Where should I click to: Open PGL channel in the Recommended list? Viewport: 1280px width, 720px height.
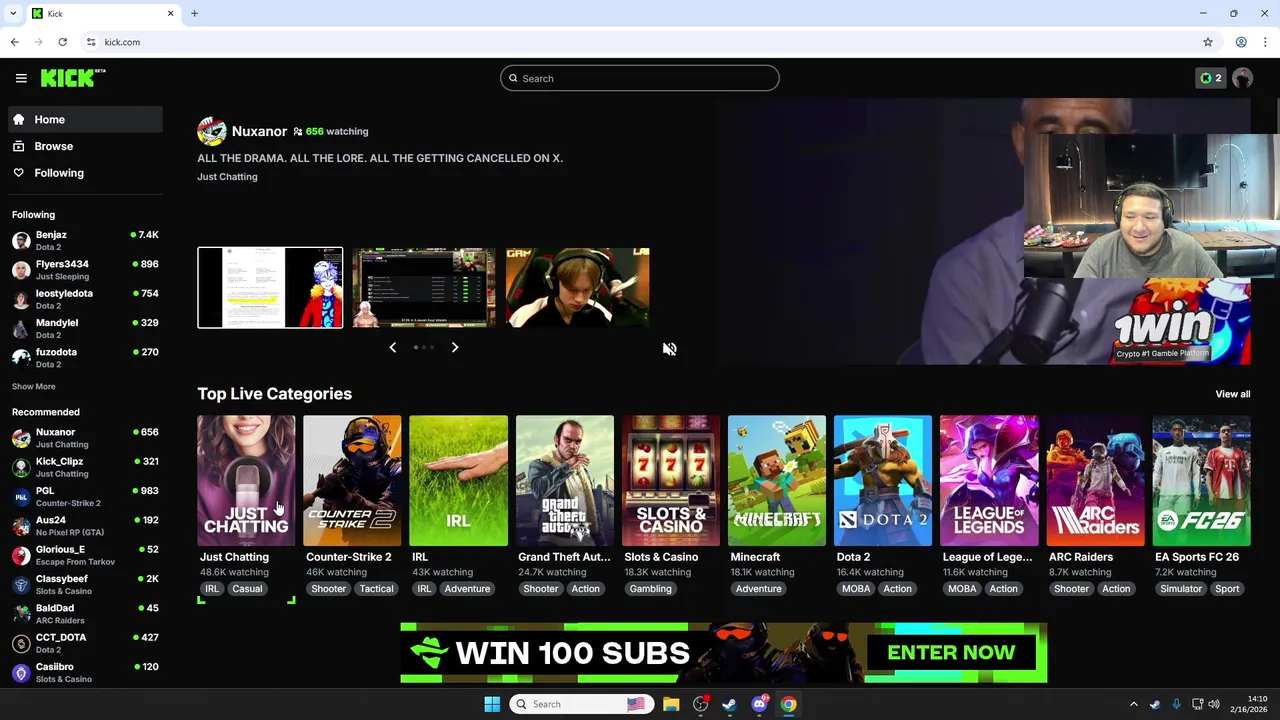point(85,497)
